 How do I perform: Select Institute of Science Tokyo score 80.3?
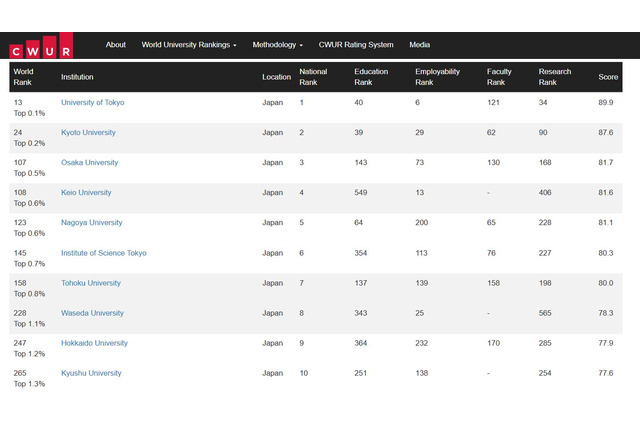606,253
